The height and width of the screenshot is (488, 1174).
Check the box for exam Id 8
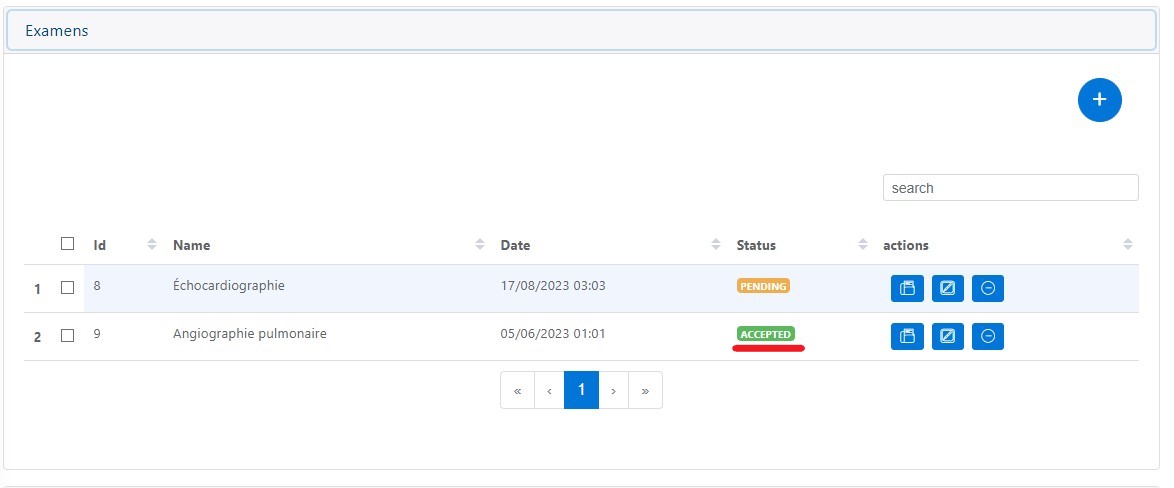coord(67,287)
